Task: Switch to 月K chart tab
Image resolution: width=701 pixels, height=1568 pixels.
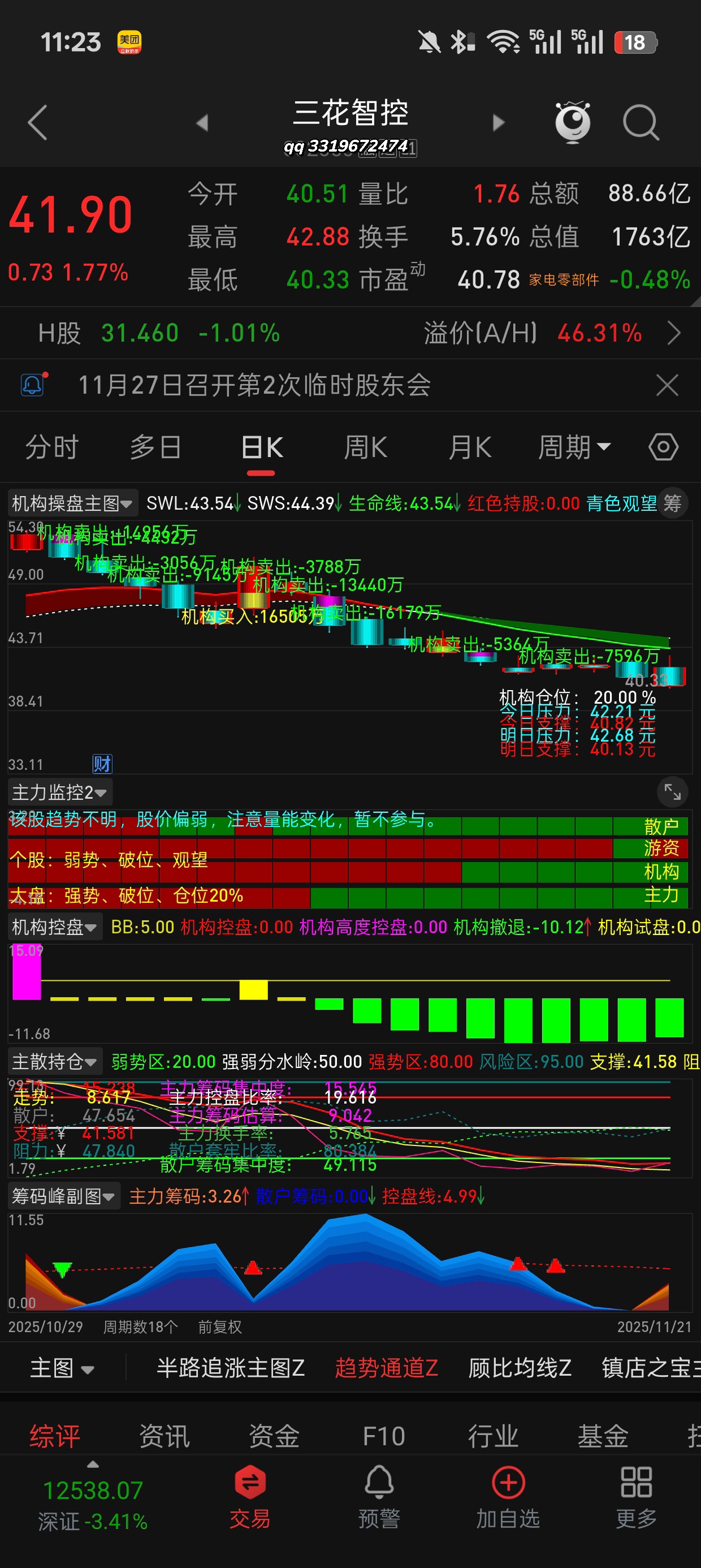Action: click(470, 447)
